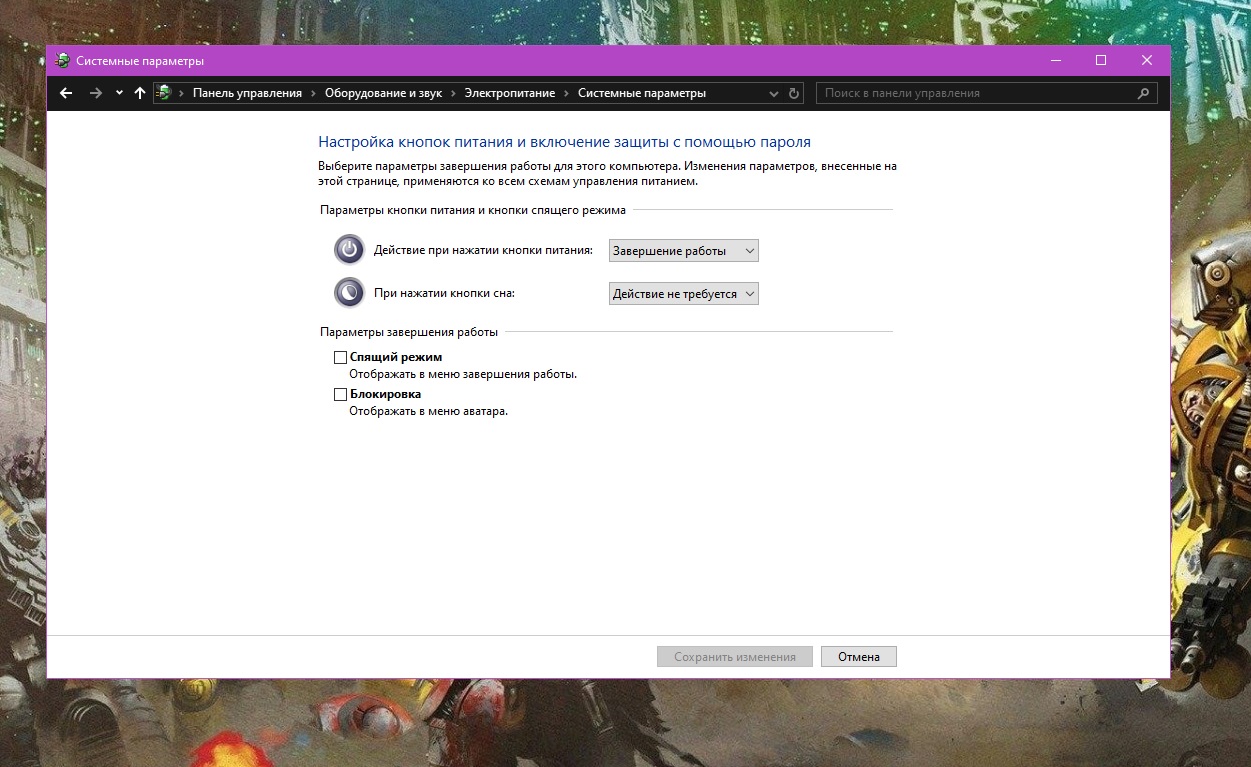
Task: Click the search magnifier icon
Action: pos(1144,93)
